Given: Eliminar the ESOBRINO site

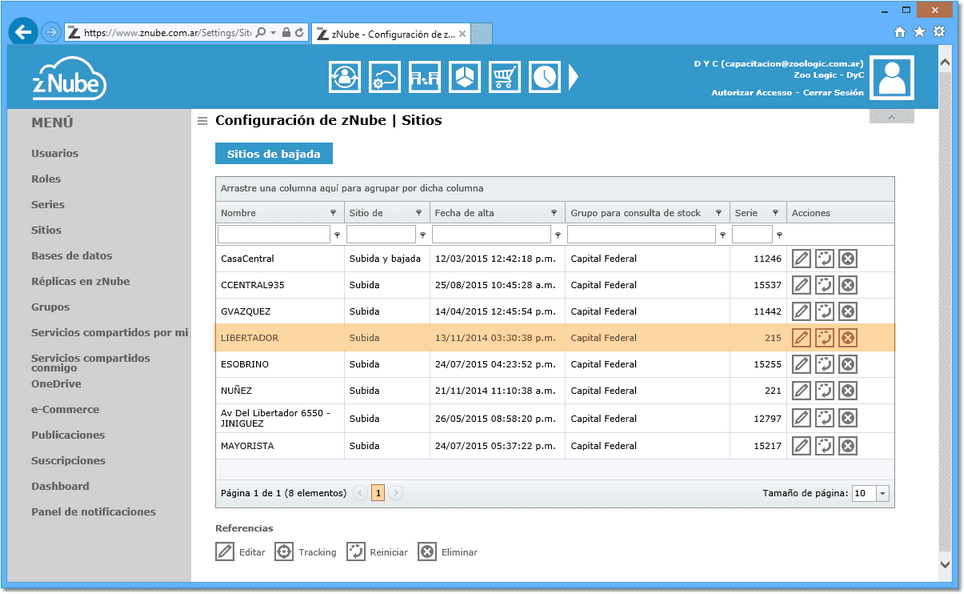Looking at the screenshot, I should 848,365.
